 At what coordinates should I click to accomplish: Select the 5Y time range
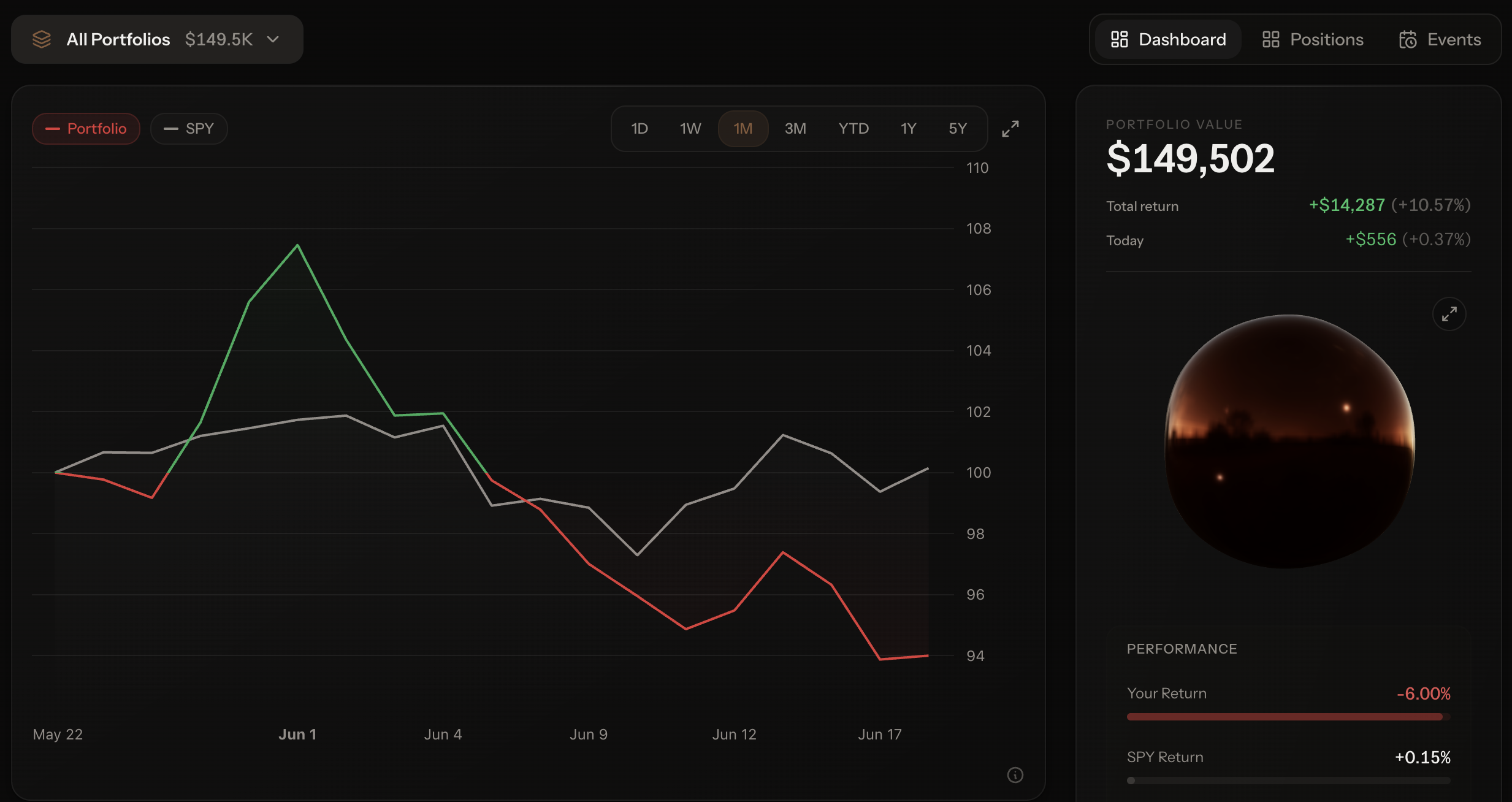pyautogui.click(x=958, y=129)
